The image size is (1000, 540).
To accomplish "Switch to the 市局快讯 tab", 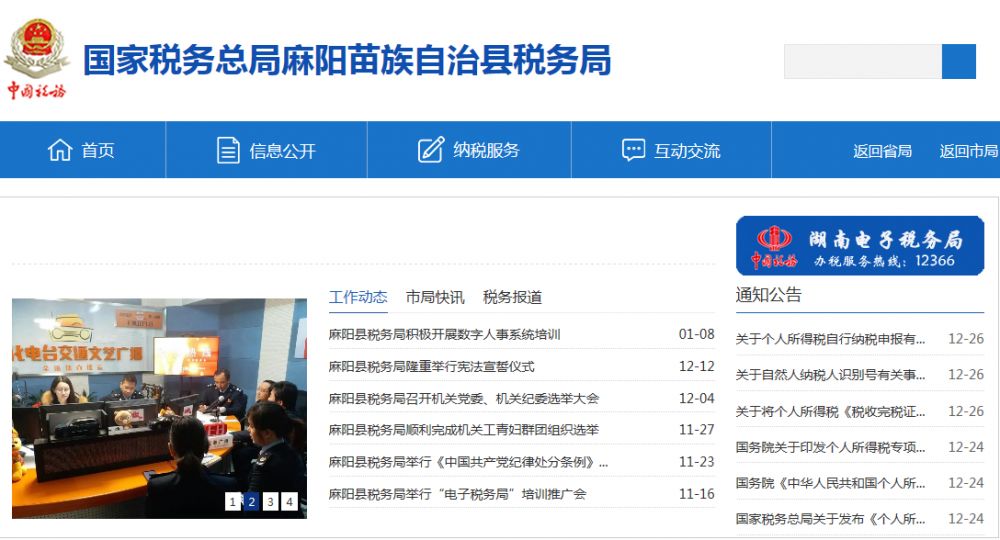I will pyautogui.click(x=435, y=297).
